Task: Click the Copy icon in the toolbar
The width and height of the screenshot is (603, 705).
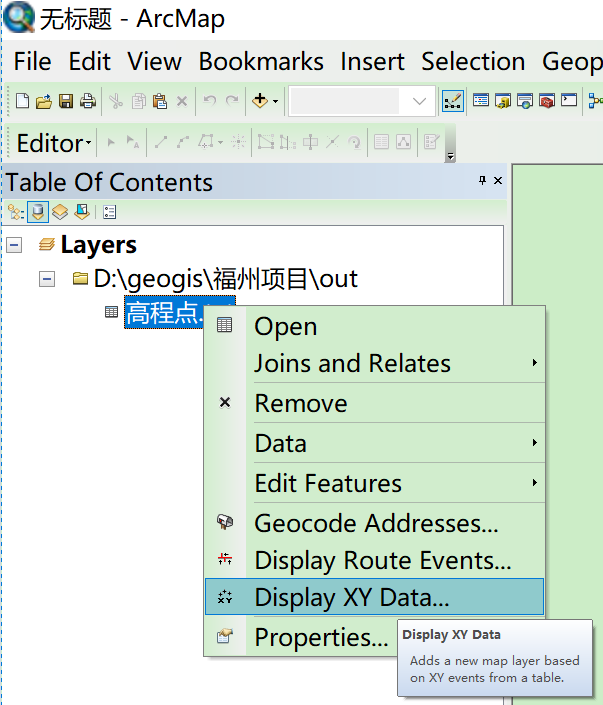Action: [x=138, y=101]
